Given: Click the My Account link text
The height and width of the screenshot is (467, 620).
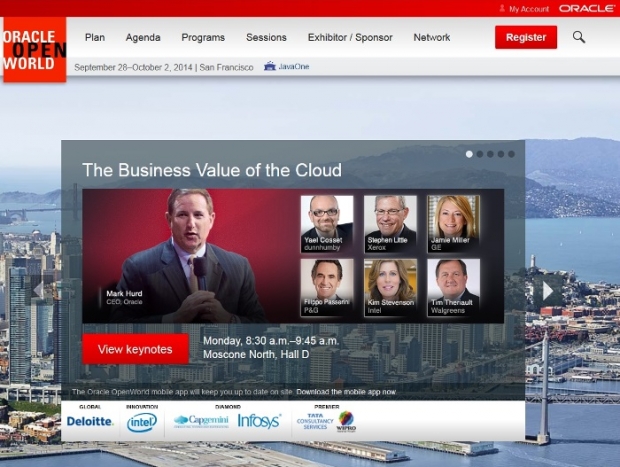Looking at the screenshot, I should pyautogui.click(x=529, y=9).
